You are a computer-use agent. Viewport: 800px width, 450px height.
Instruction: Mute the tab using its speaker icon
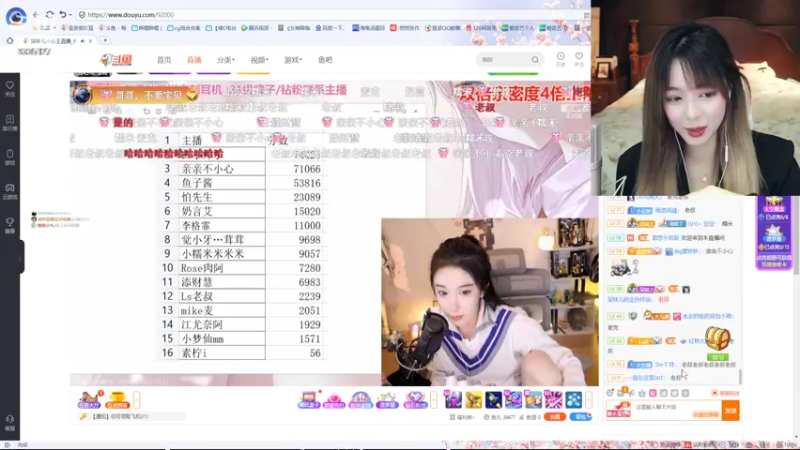(83, 41)
